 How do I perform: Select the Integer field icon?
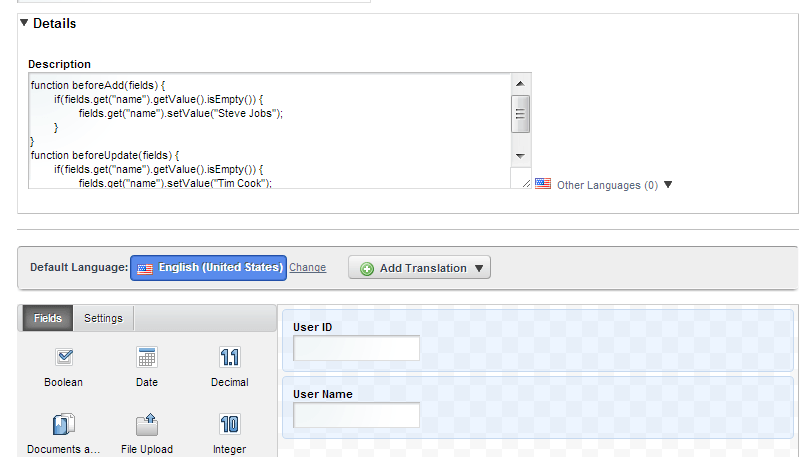click(x=229, y=424)
